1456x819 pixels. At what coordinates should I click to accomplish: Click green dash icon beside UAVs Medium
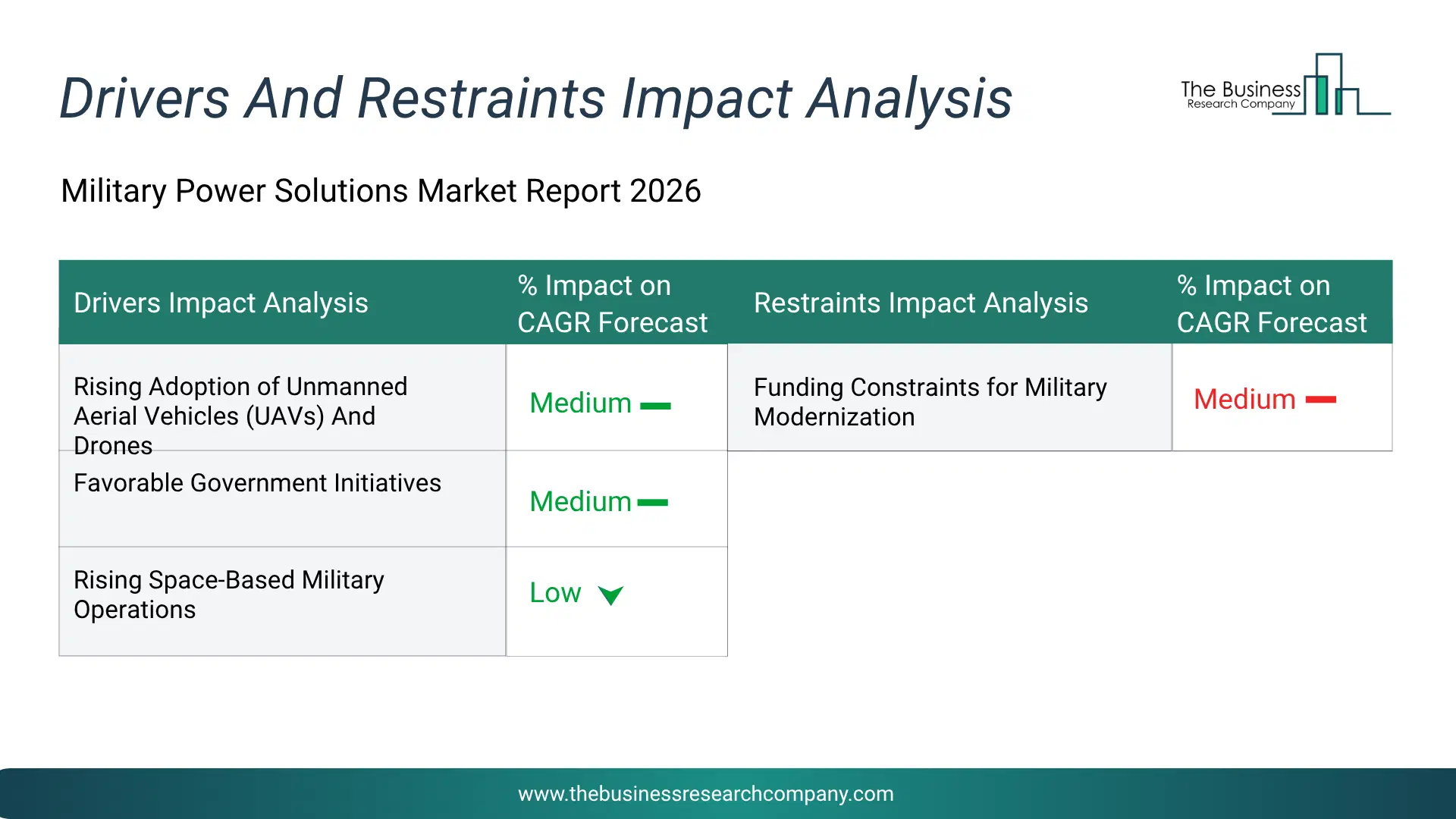click(x=655, y=406)
